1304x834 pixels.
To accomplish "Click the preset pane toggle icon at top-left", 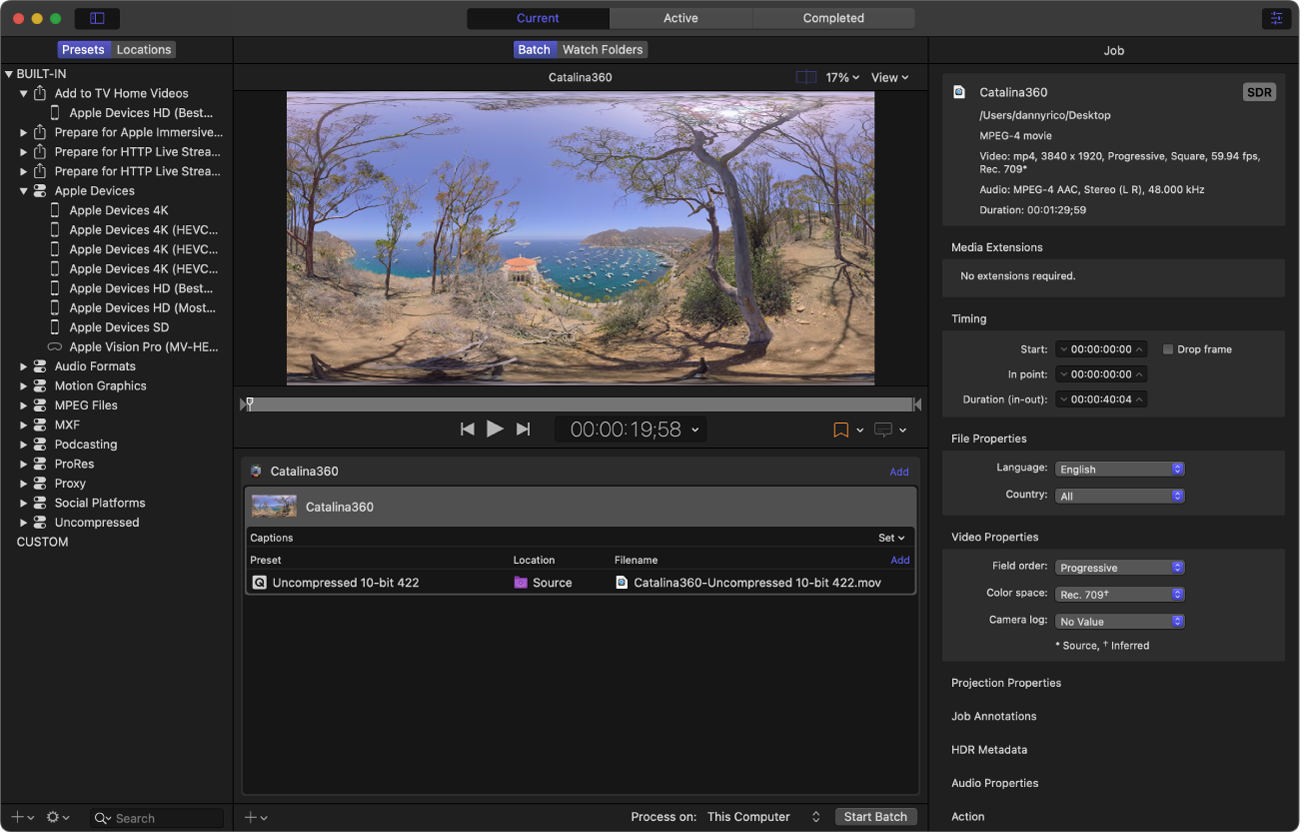I will [x=97, y=18].
